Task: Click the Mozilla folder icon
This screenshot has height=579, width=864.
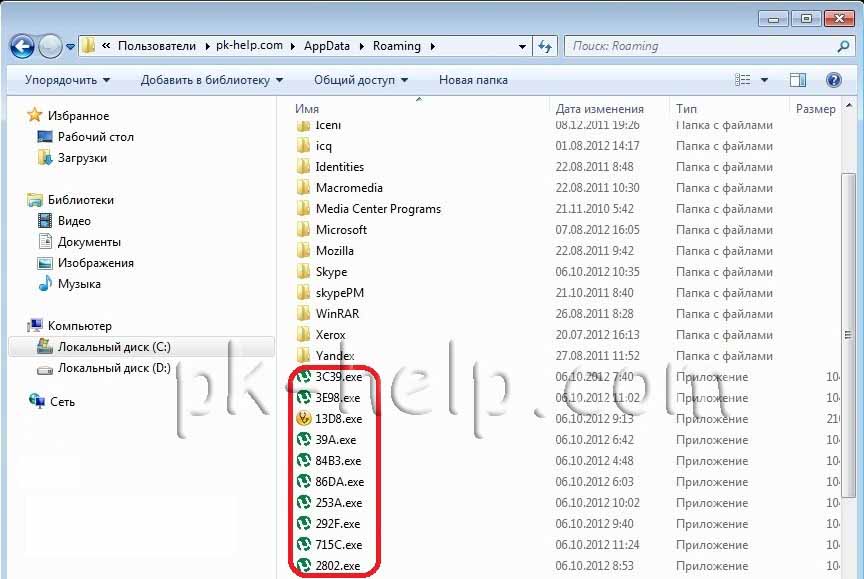Action: tap(303, 250)
